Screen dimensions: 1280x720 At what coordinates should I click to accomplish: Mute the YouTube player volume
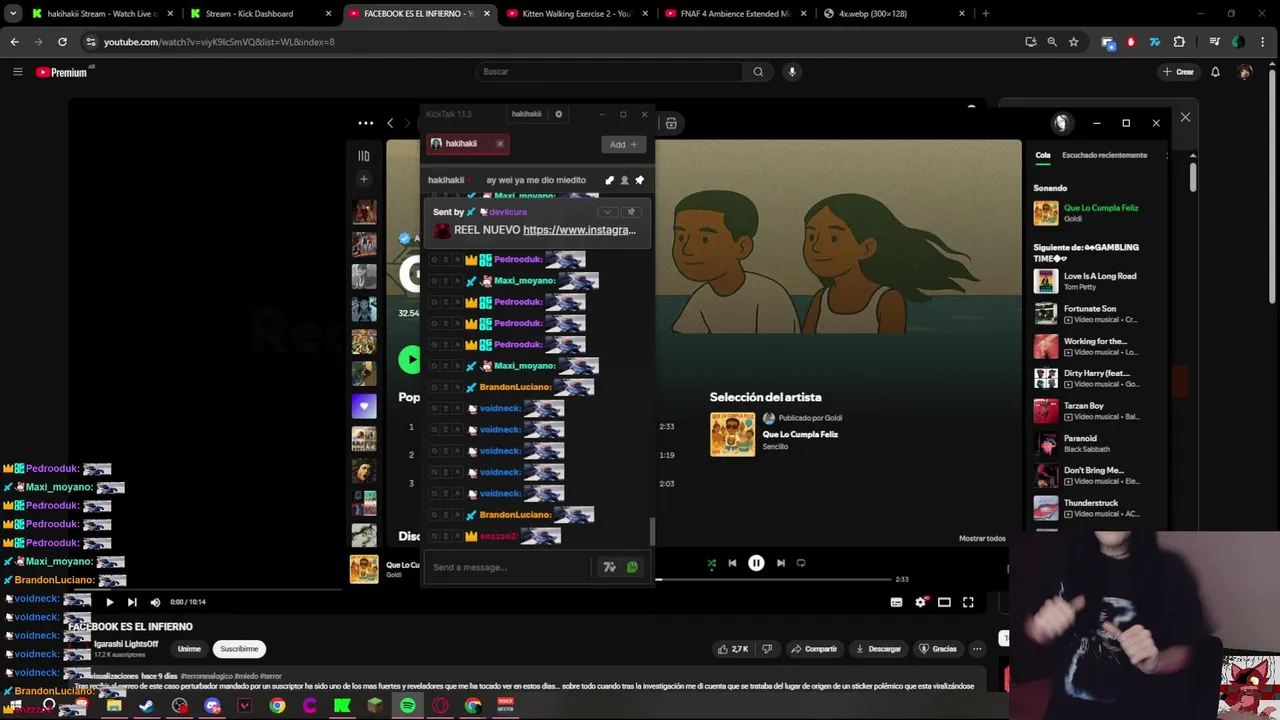(x=155, y=602)
